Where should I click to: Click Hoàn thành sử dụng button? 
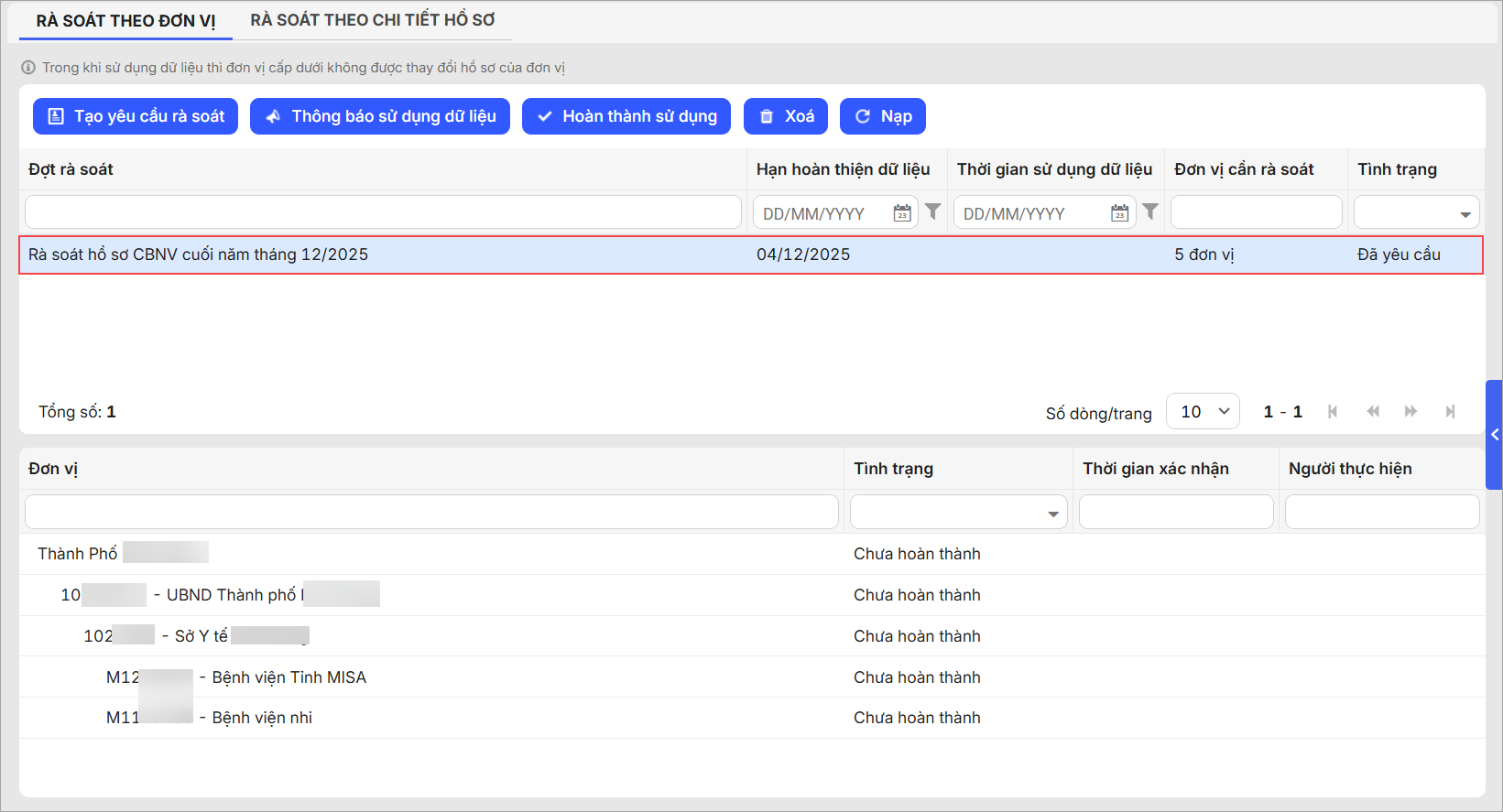(626, 116)
